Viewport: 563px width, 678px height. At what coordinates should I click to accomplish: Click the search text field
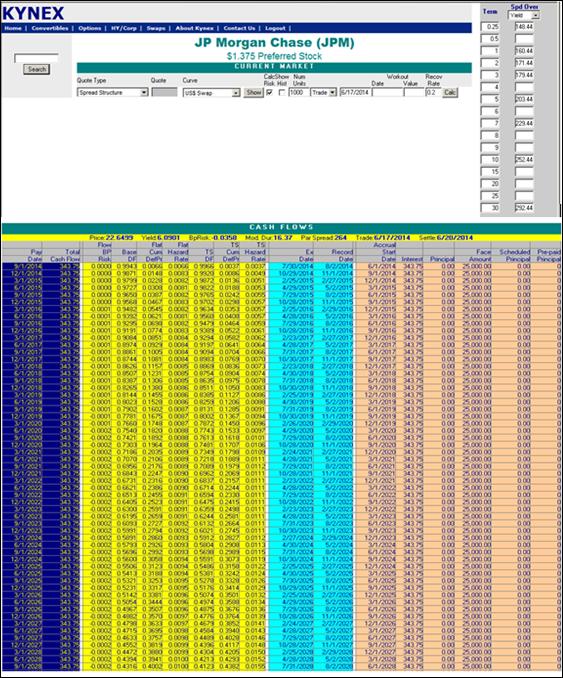coord(36,58)
